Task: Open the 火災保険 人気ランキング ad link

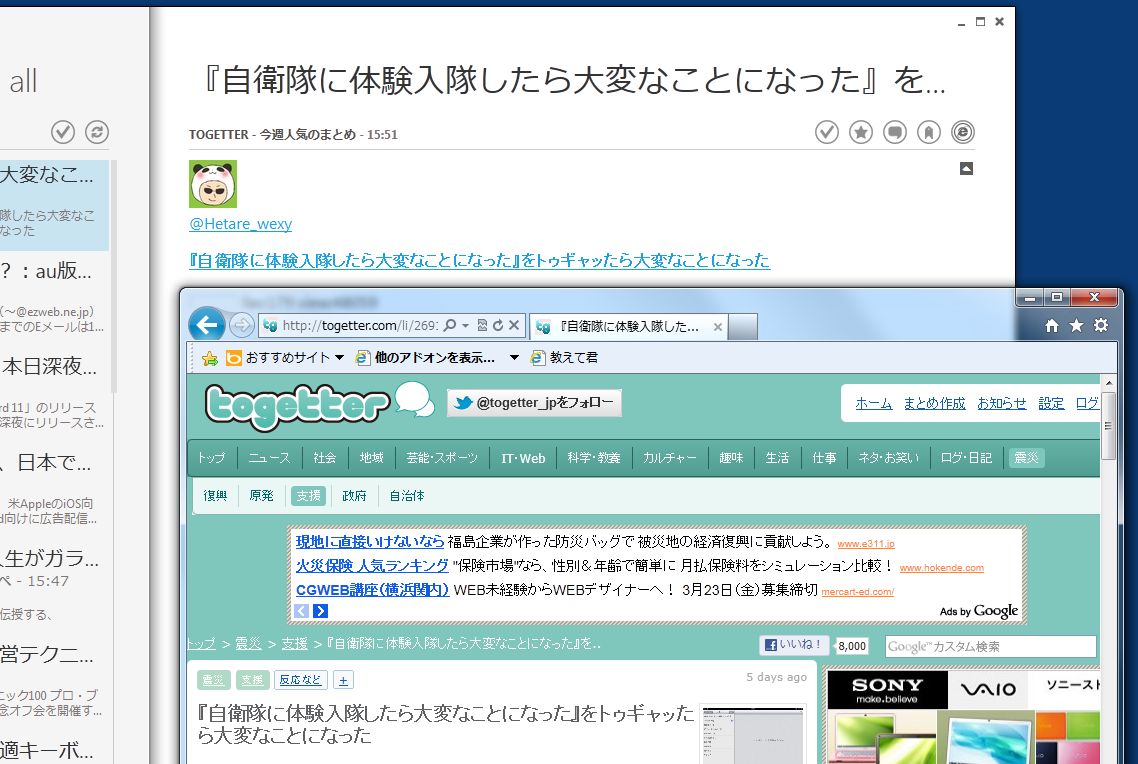Action: 372,565
